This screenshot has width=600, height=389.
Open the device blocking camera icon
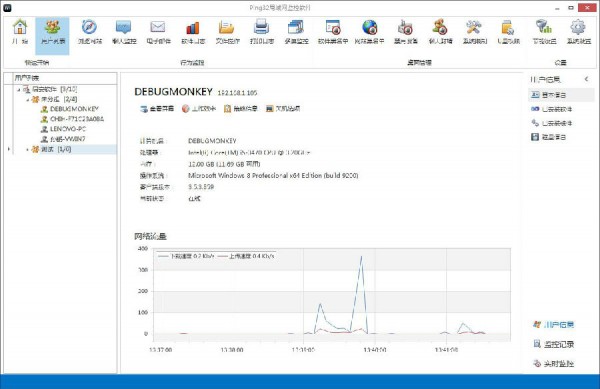pos(405,32)
